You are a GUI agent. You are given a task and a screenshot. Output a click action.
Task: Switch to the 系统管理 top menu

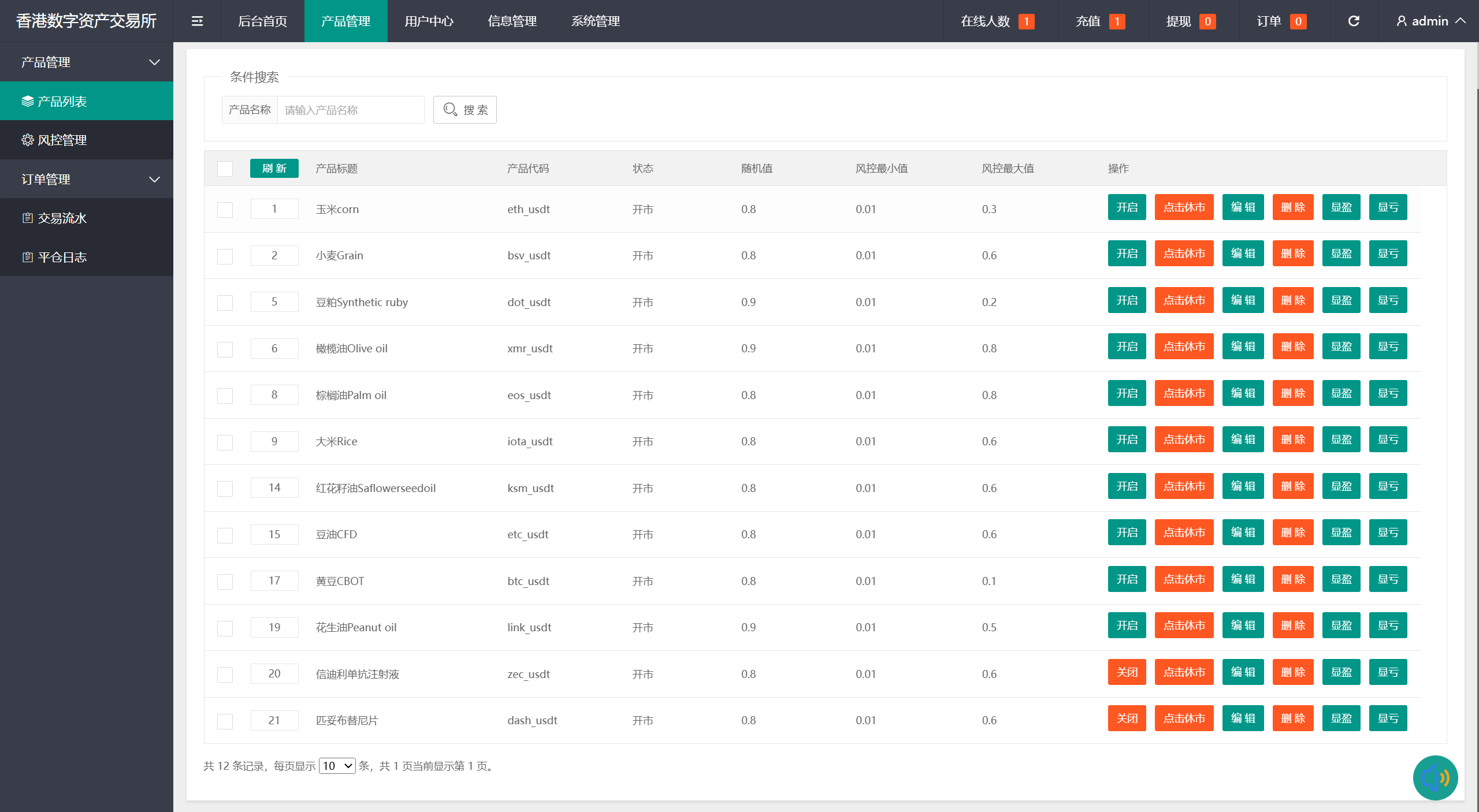tap(596, 21)
